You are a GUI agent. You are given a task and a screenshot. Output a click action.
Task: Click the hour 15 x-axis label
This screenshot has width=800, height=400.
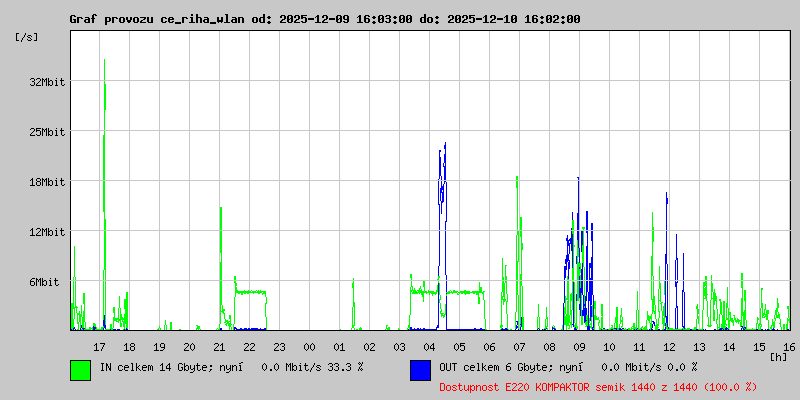pos(759,347)
